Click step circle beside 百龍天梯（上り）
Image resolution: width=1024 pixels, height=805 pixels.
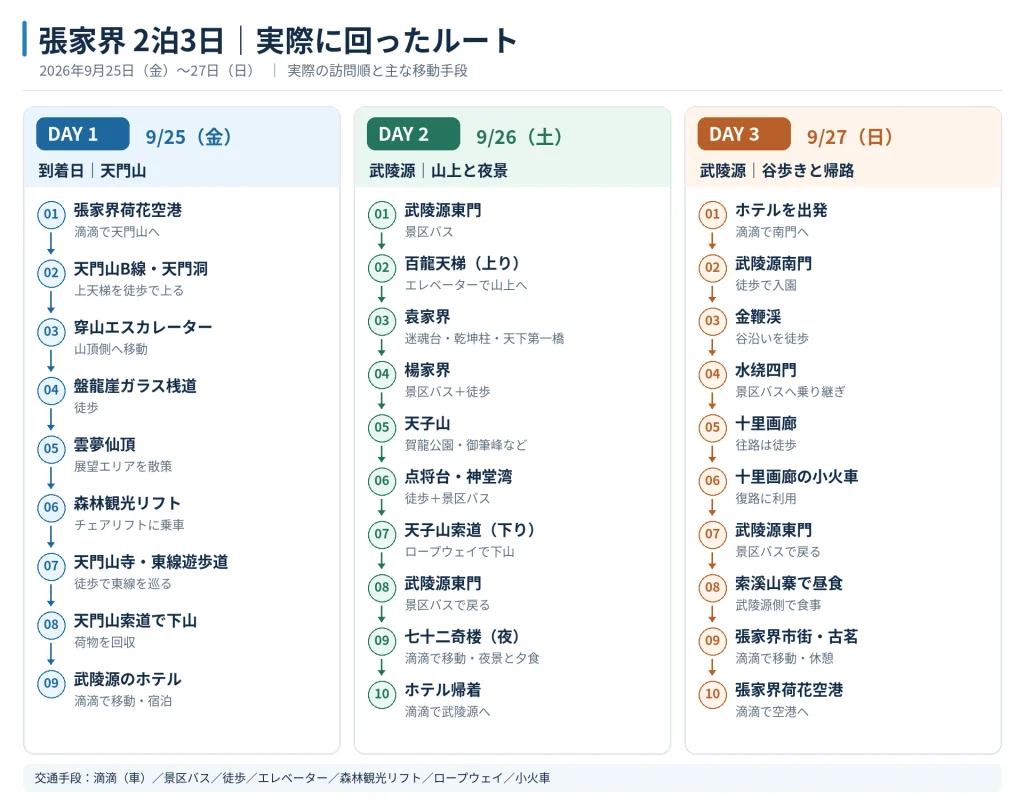click(382, 268)
